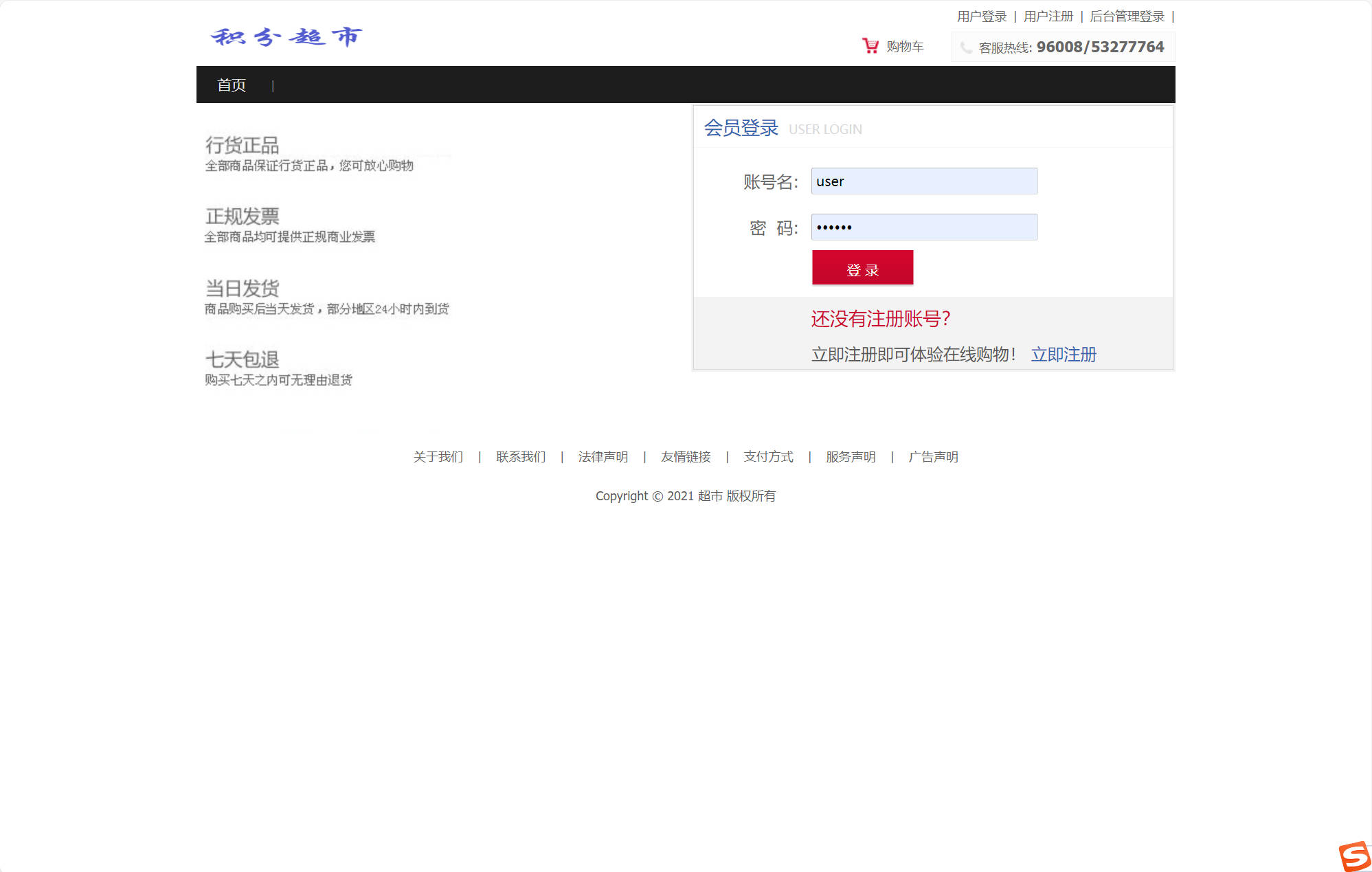Click 立即注册 to register an account
The width and height of the screenshot is (1372, 872).
[1064, 355]
